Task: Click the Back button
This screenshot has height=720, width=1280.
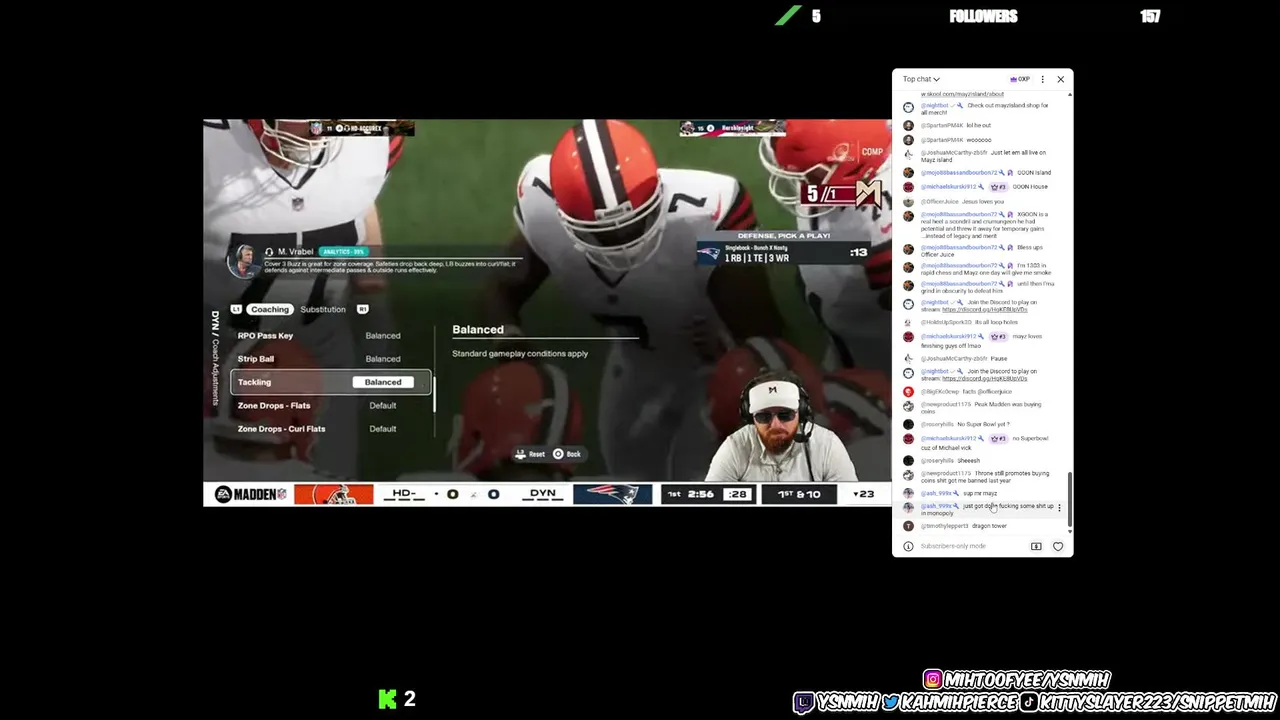Action: coord(566,454)
